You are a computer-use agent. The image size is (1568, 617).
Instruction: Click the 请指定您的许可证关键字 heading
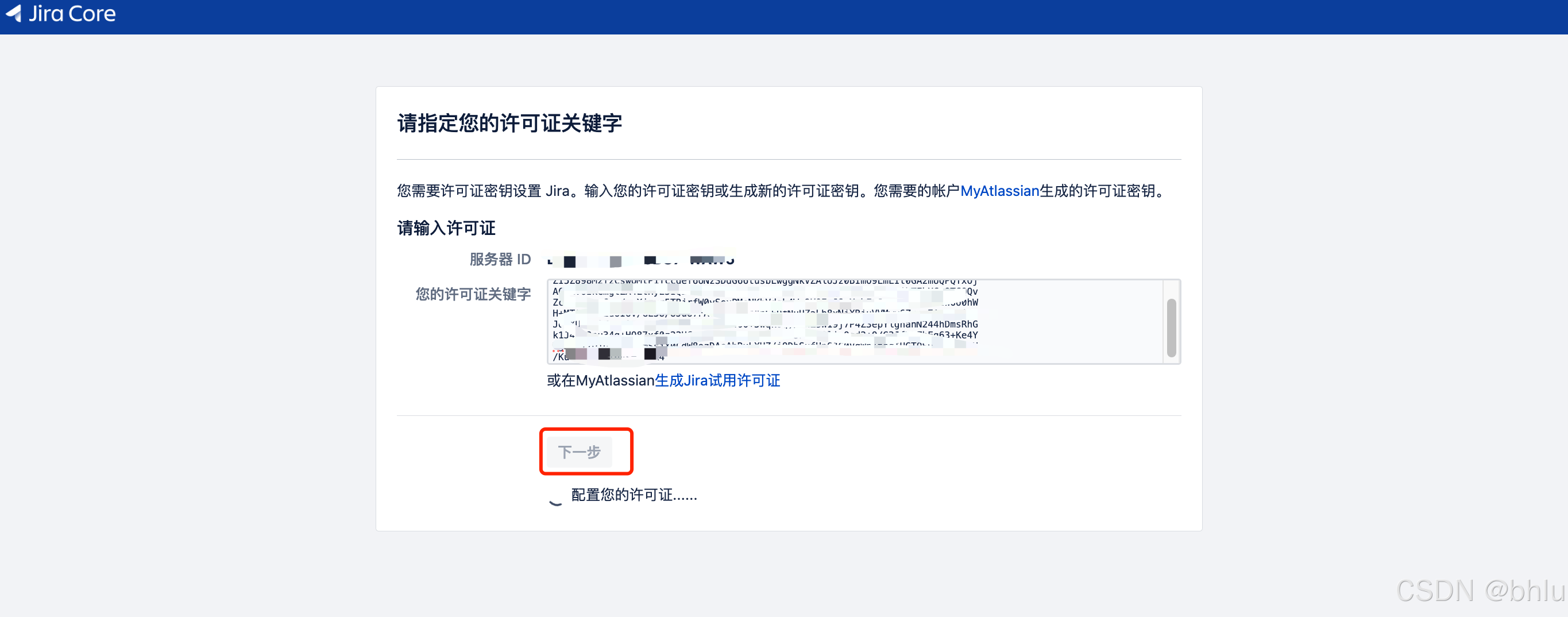point(509,123)
